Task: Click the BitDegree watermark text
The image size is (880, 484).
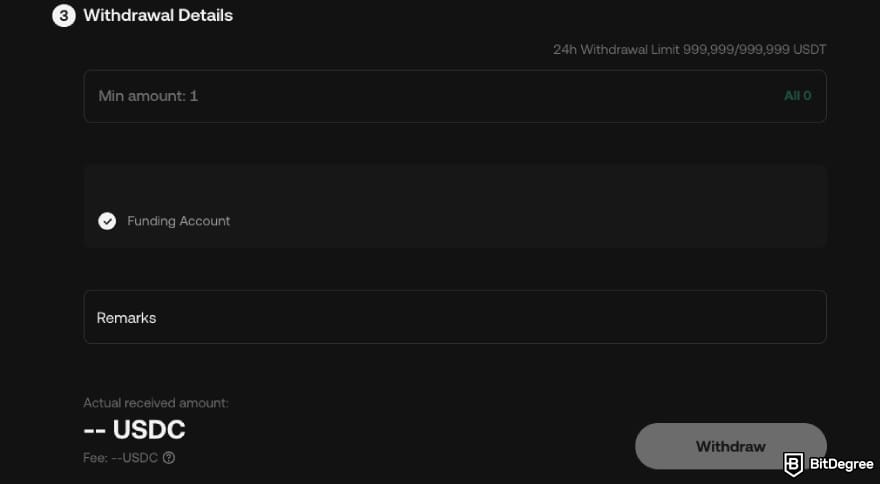Action: 842,465
